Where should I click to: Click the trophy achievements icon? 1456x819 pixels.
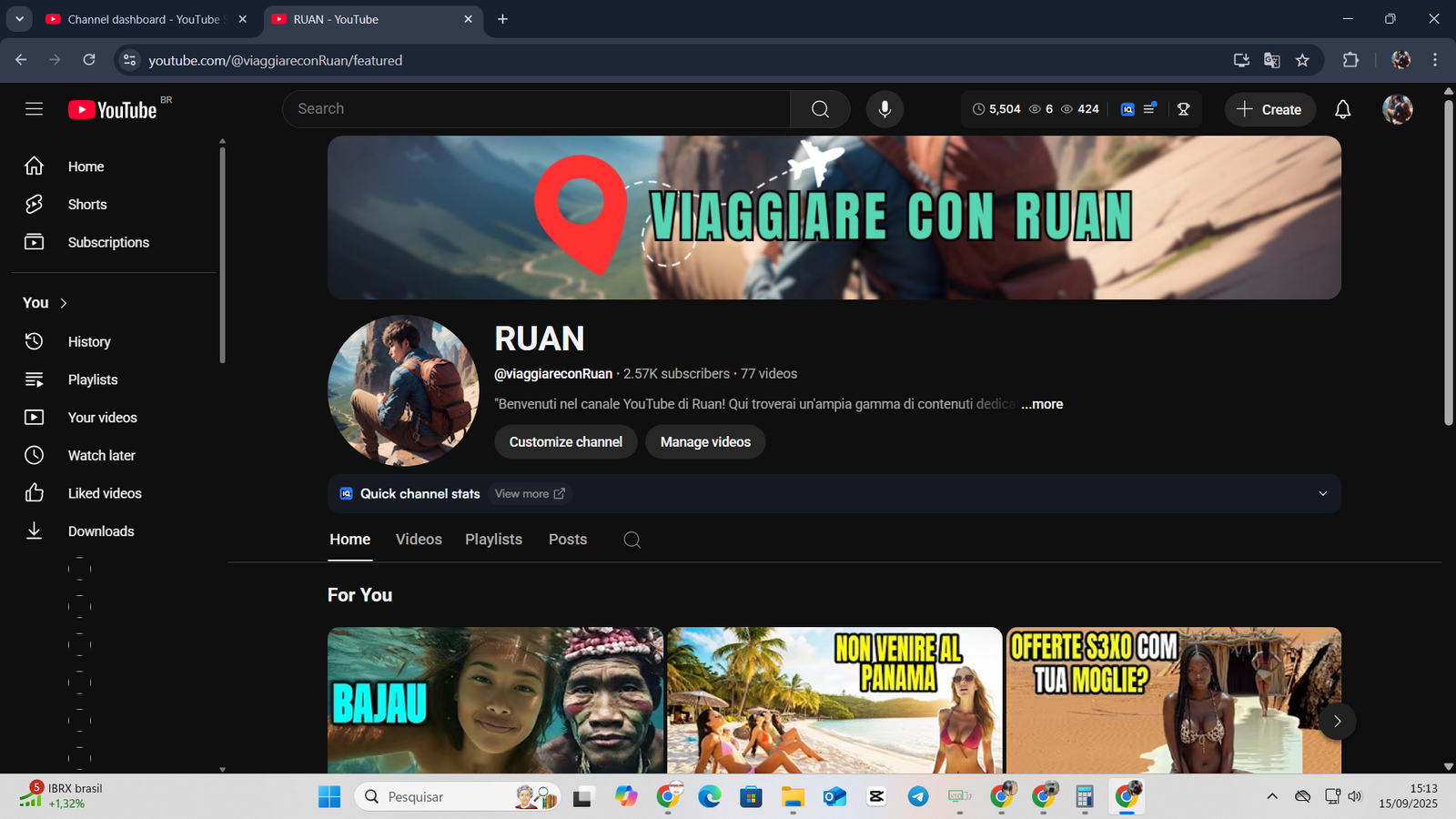click(1183, 109)
